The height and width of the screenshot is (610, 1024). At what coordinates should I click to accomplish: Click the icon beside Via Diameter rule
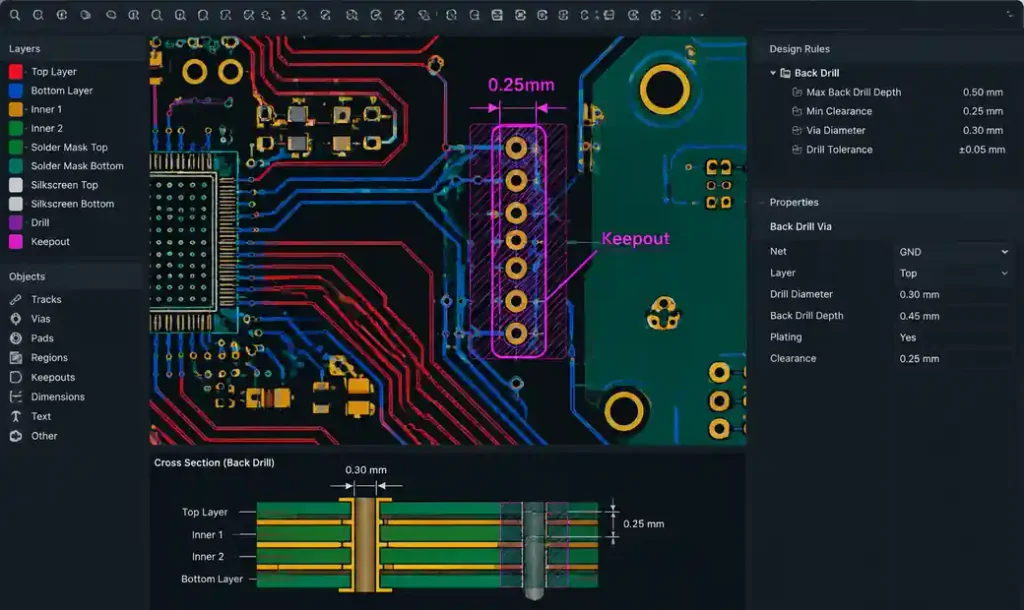pyautogui.click(x=797, y=131)
